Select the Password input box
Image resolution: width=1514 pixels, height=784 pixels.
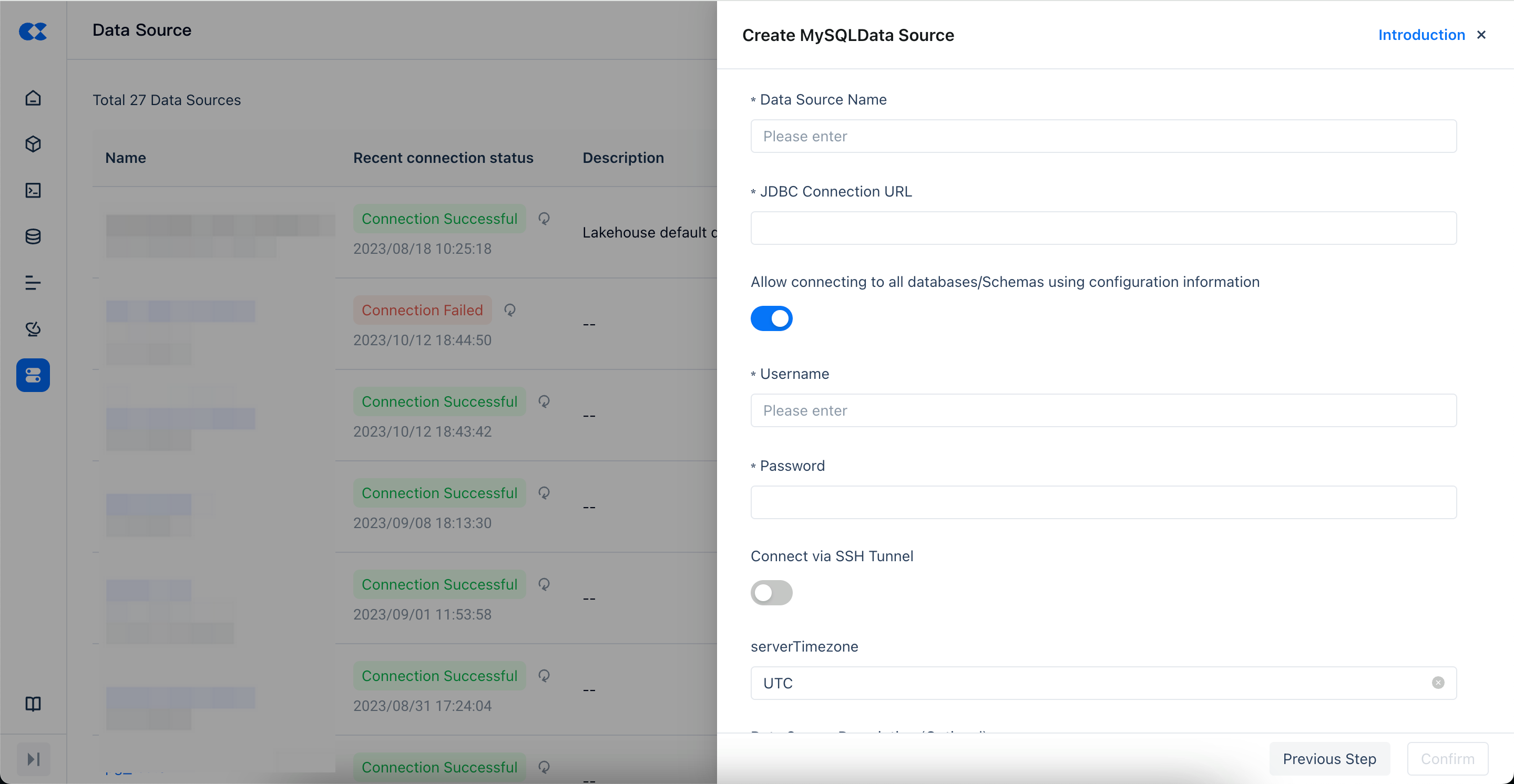[x=1103, y=502]
